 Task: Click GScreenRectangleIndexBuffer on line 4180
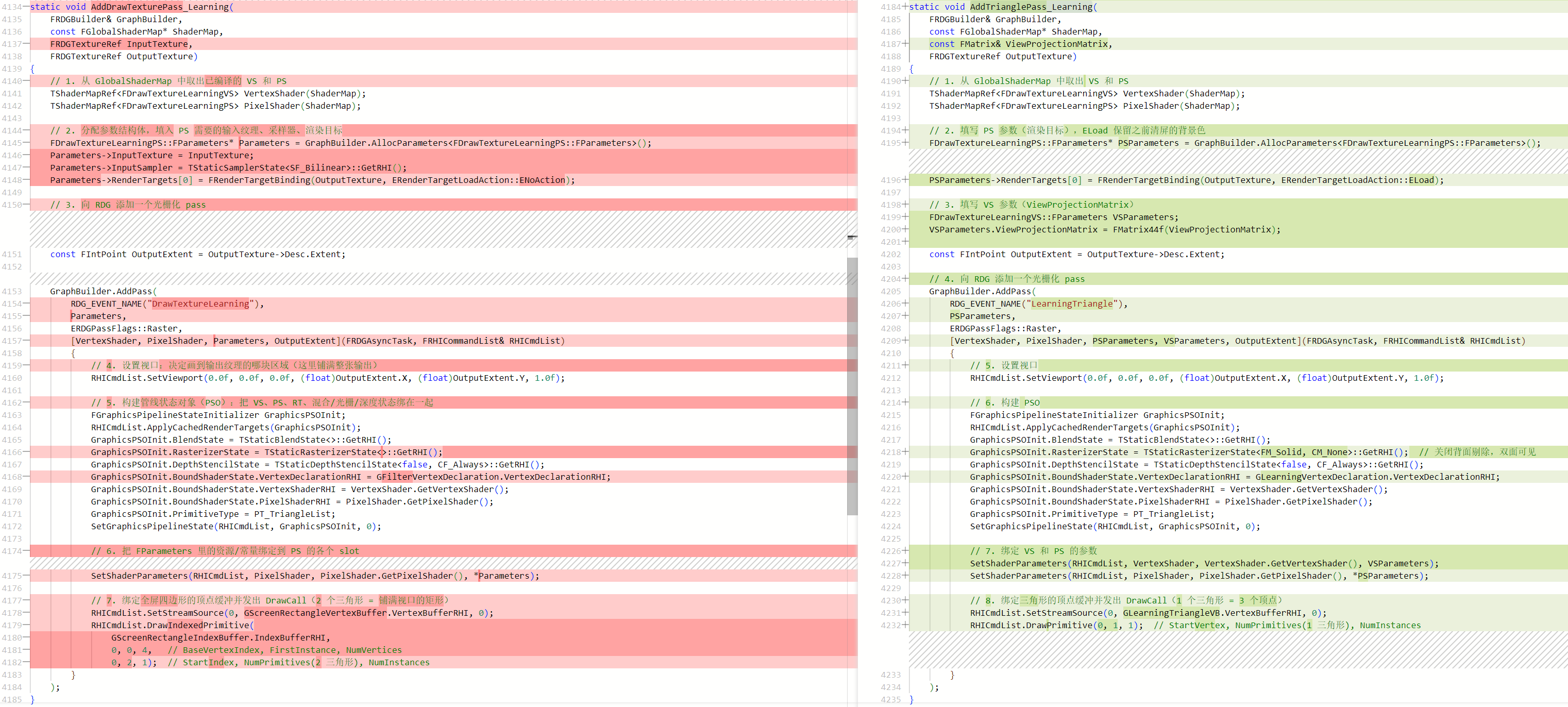[180, 637]
